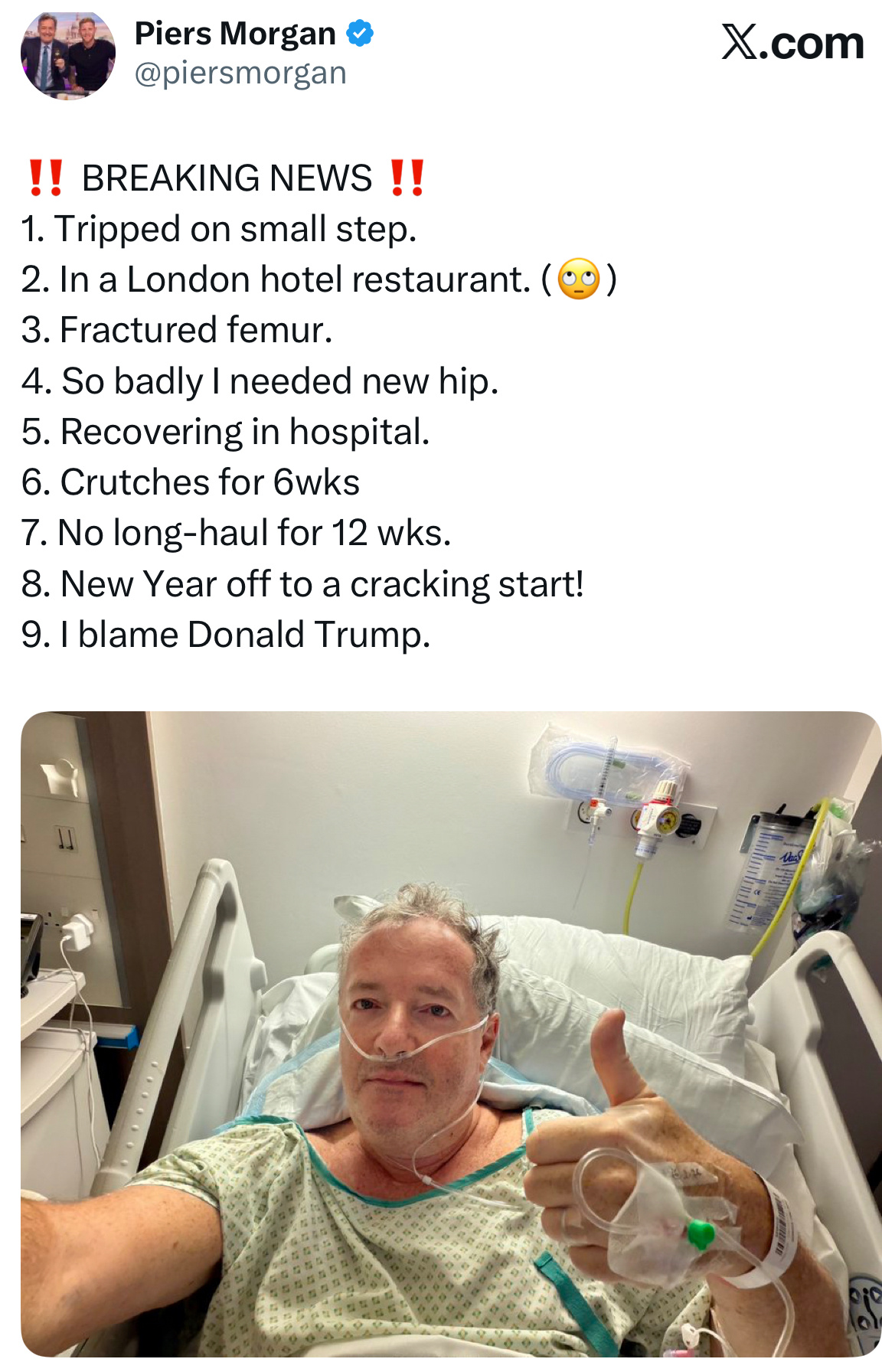Select the "Fractured femur." line

pyautogui.click(x=177, y=330)
